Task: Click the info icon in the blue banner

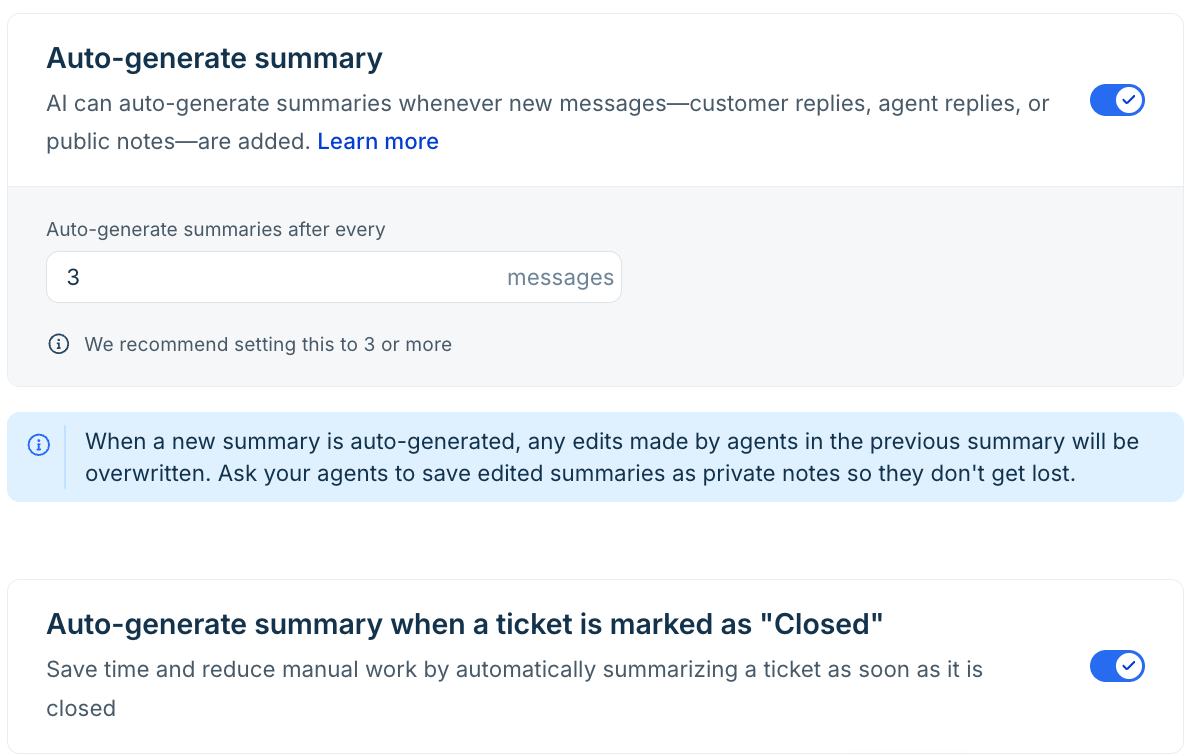Action: [39, 444]
